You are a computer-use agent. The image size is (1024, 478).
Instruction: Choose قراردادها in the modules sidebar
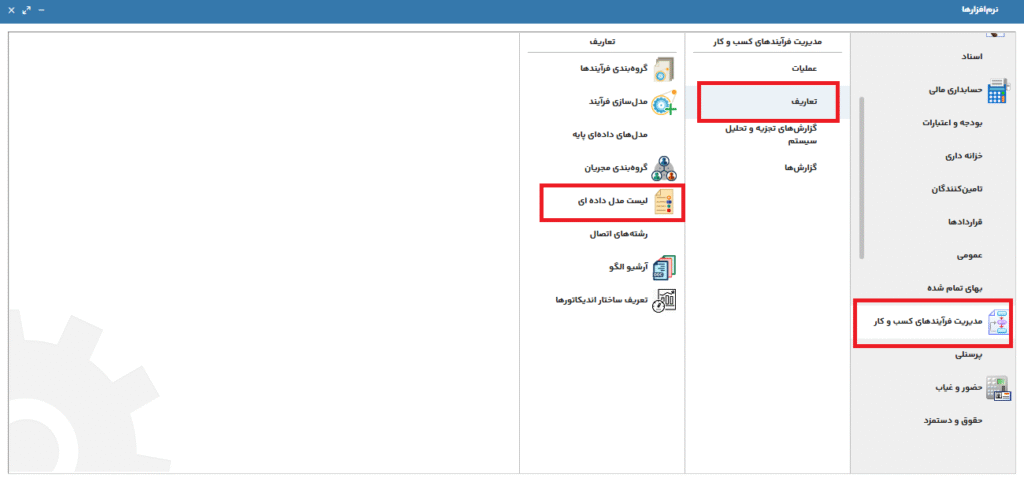(x=959, y=222)
